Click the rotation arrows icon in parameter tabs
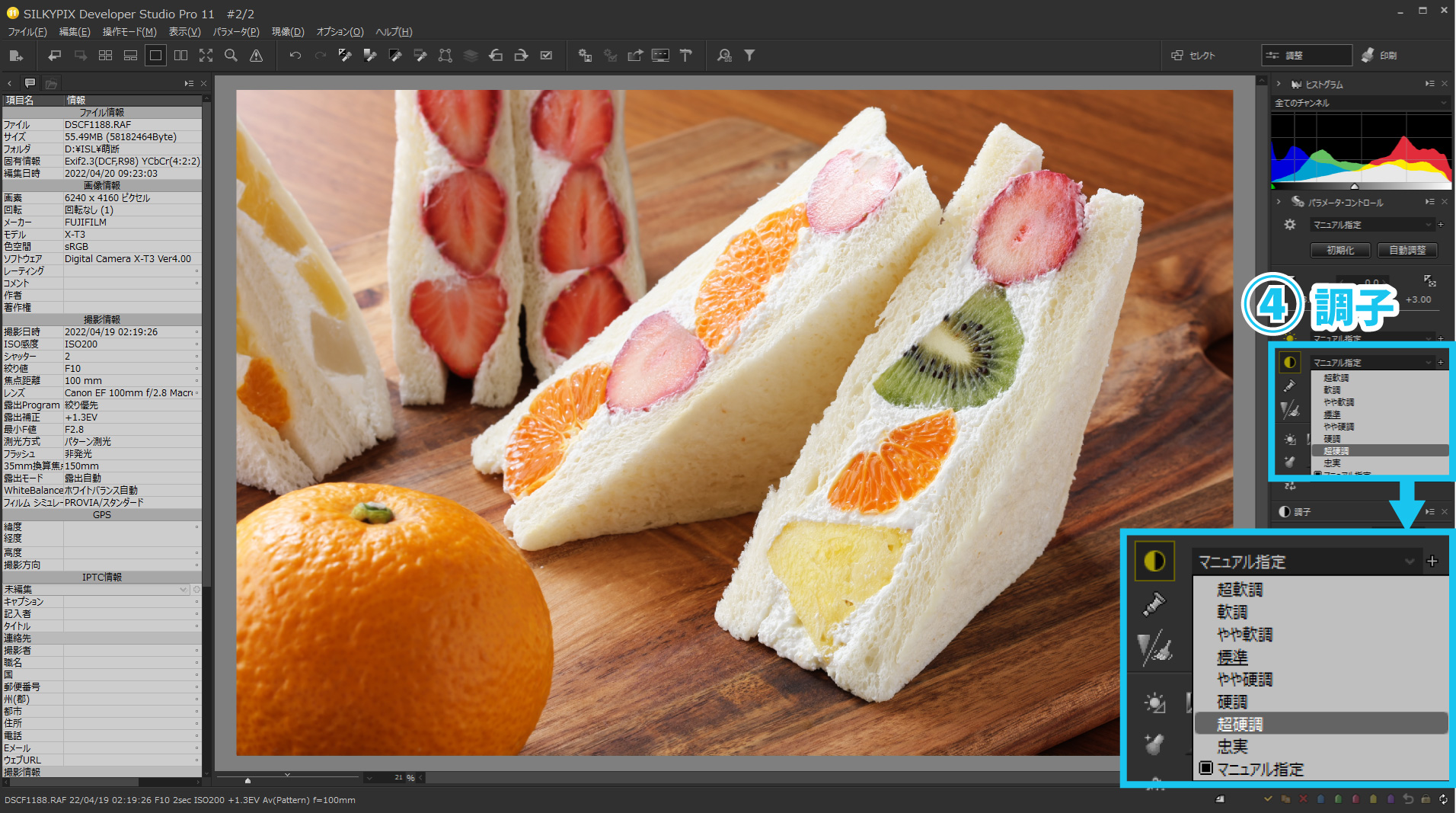Screen dimensions: 1456x813 pyautogui.click(x=1290, y=485)
